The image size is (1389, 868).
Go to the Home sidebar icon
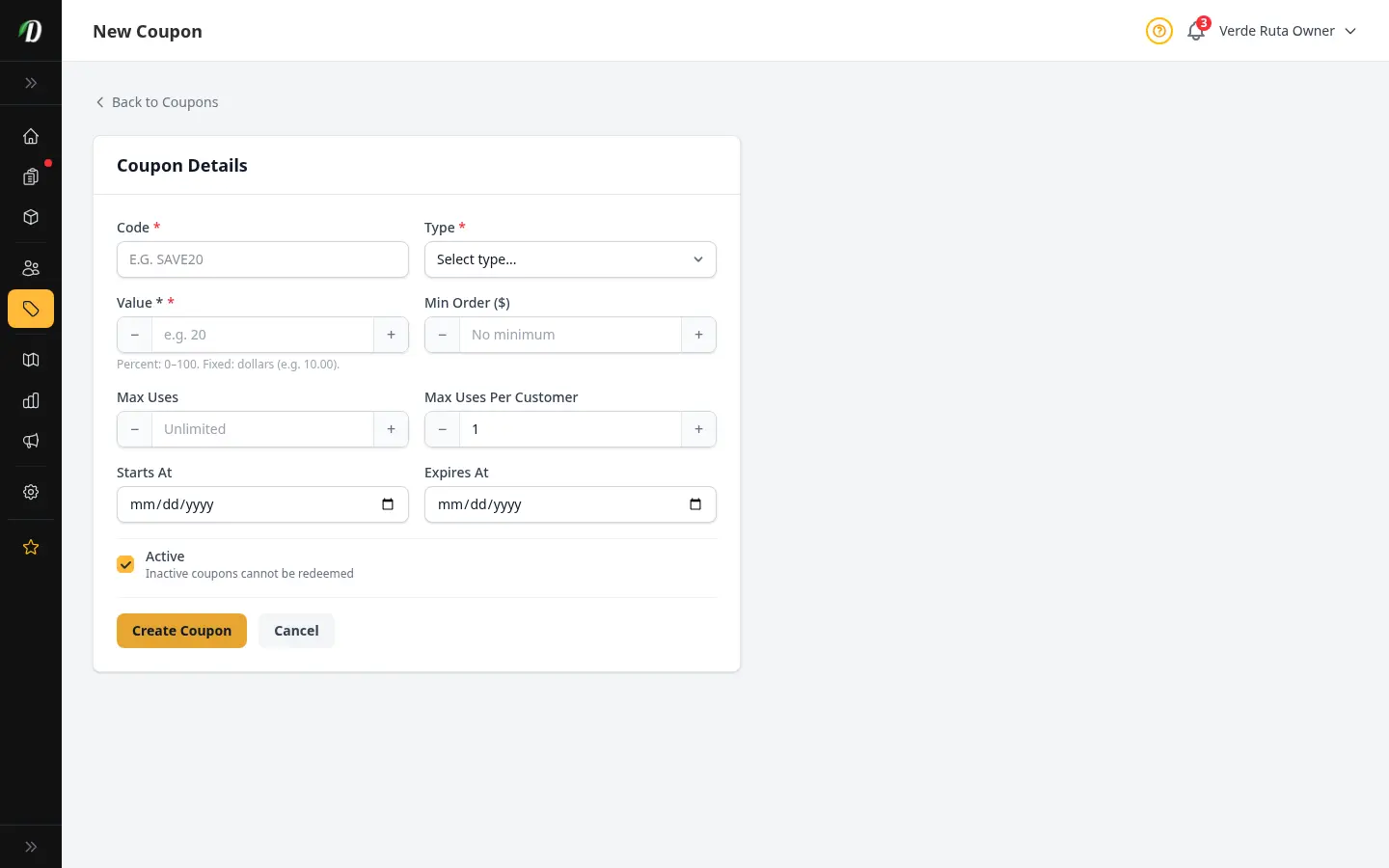(x=31, y=136)
